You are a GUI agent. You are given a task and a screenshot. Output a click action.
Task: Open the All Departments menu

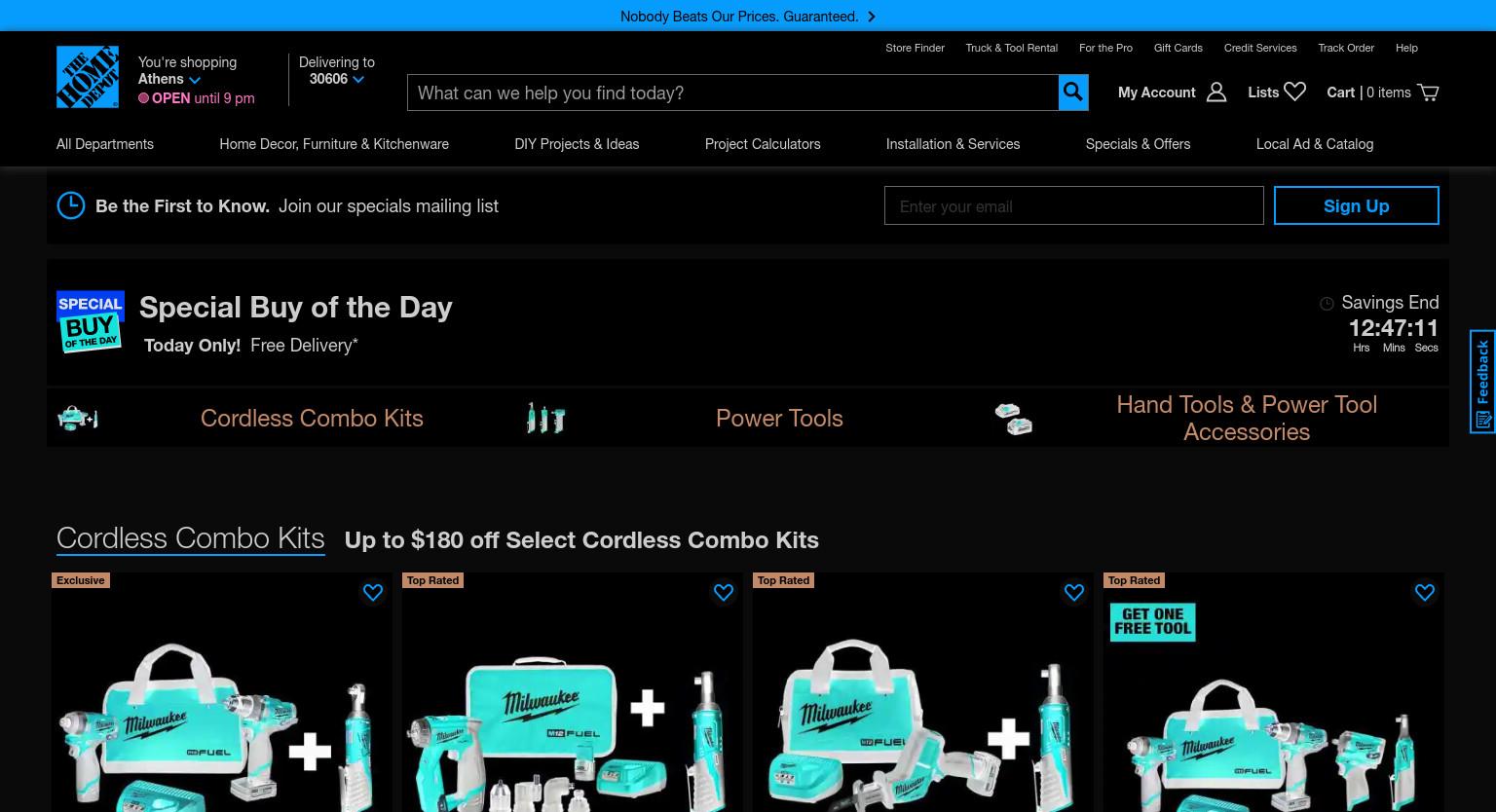coord(105,144)
